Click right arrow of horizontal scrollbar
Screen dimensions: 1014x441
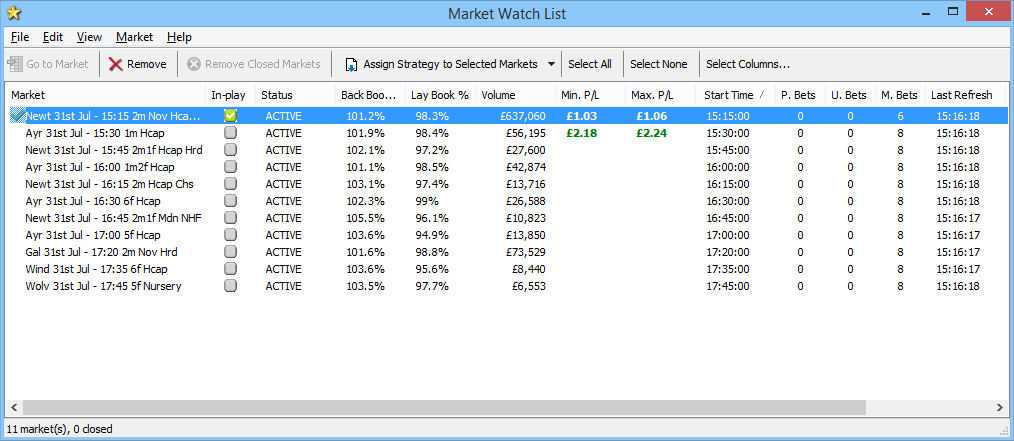tap(997, 407)
